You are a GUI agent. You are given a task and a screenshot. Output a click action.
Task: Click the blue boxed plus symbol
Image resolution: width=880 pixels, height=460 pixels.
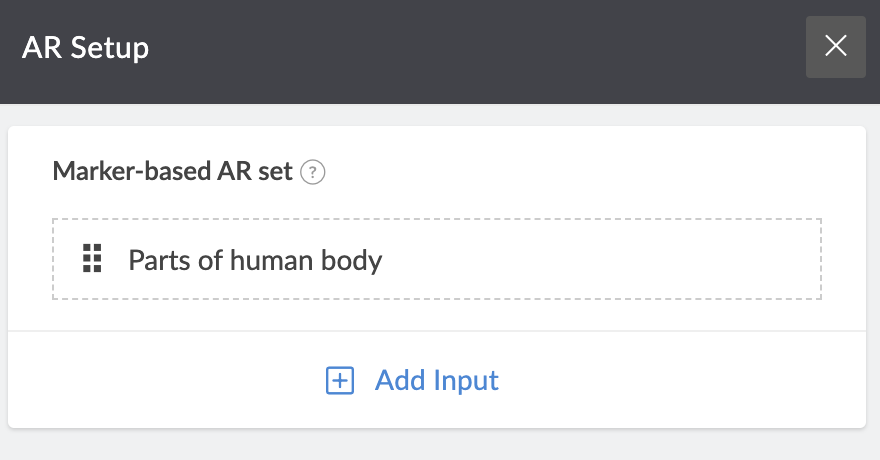coord(340,381)
